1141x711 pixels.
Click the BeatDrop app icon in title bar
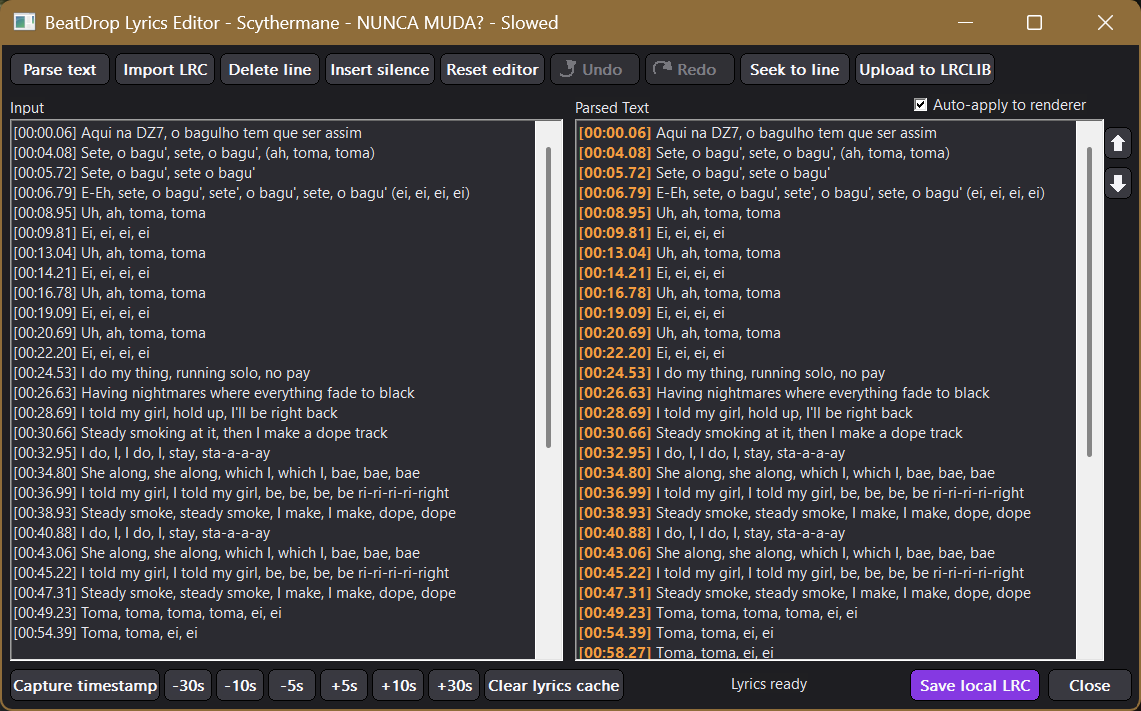coord(24,23)
